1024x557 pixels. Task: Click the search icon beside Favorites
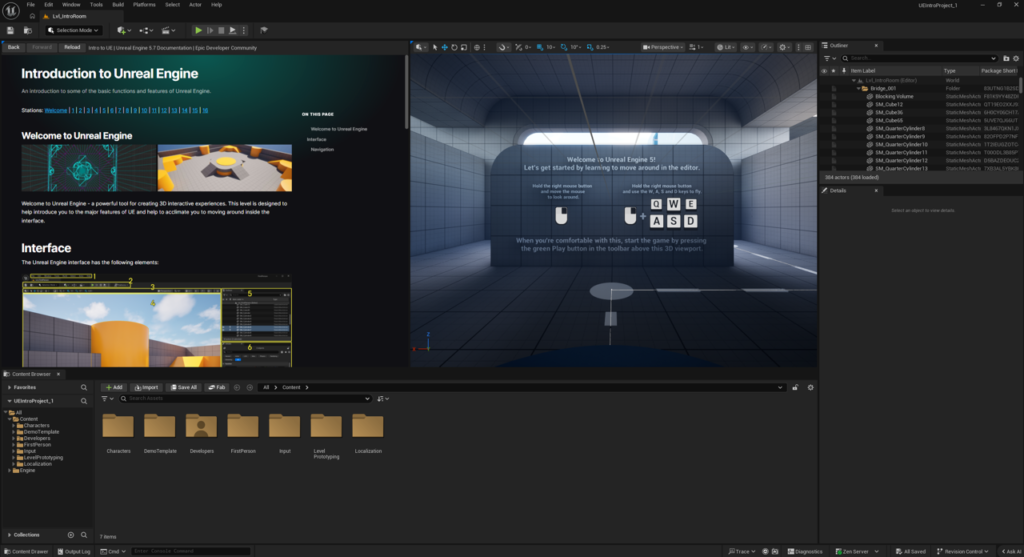(x=84, y=387)
